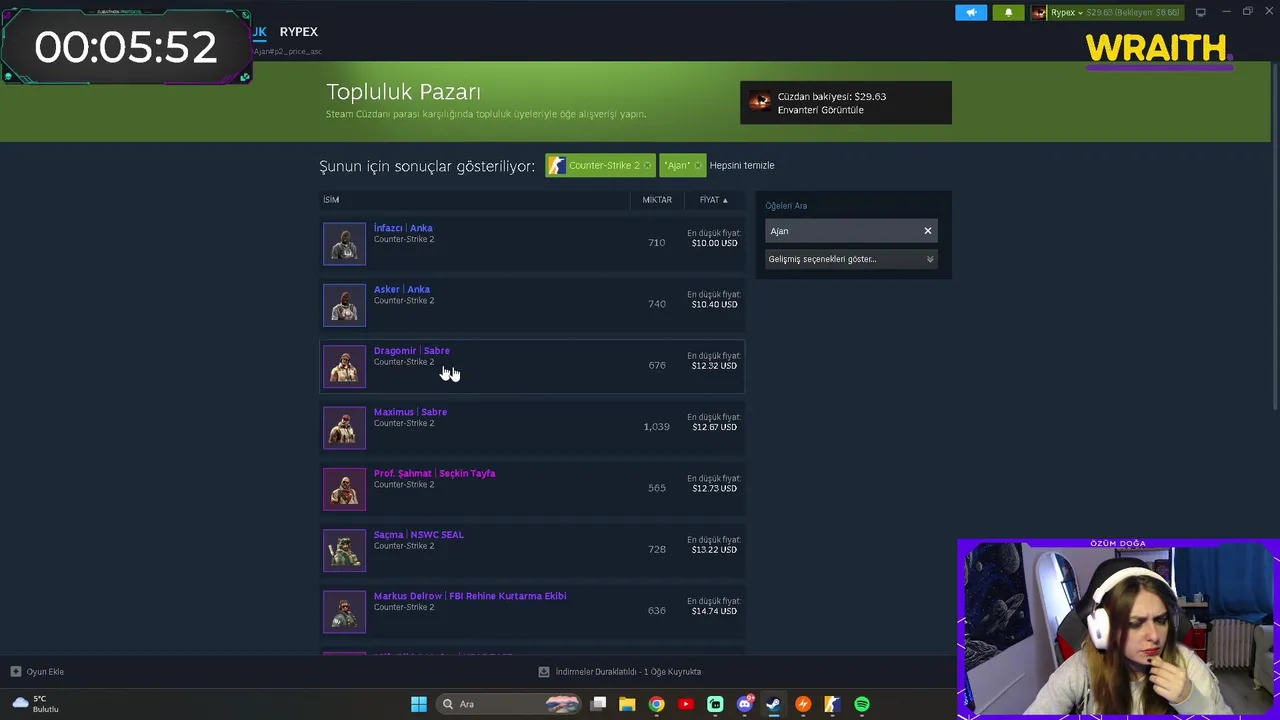Image resolution: width=1280 pixels, height=720 pixels.
Task: Click Dragomir | Sabre agent thumbnail
Action: tap(344, 366)
